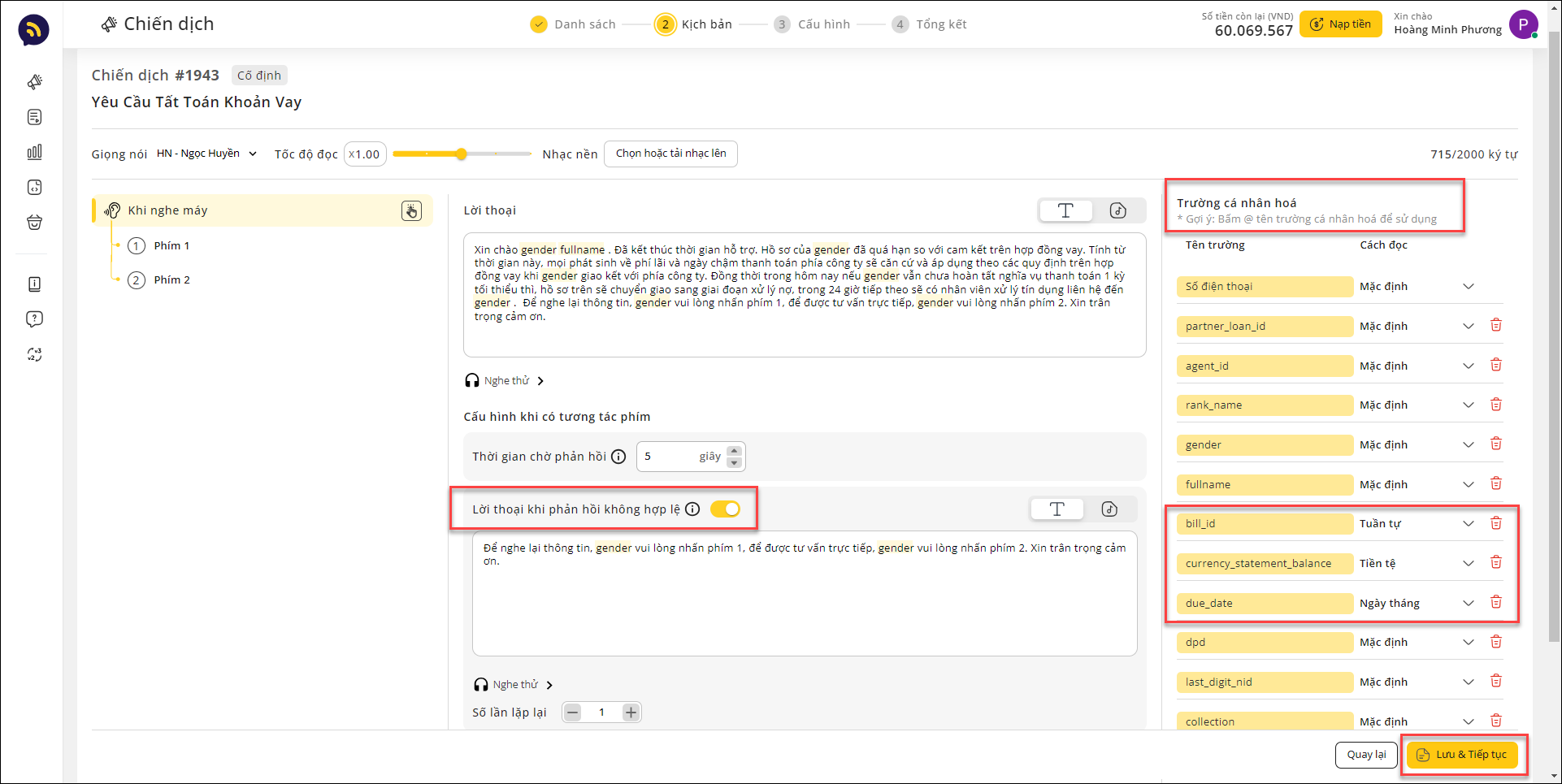
Task: Click the keypad icon on Khi nghe máy
Action: [x=411, y=211]
